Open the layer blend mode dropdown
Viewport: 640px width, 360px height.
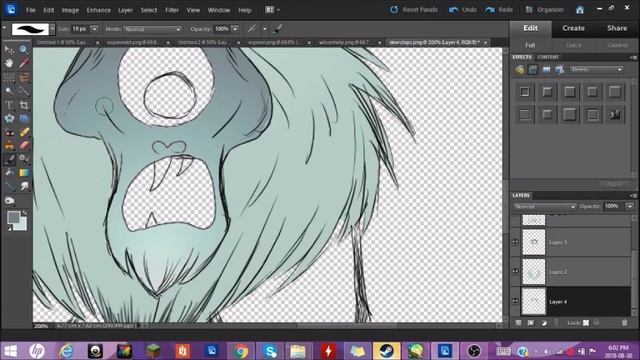544,207
